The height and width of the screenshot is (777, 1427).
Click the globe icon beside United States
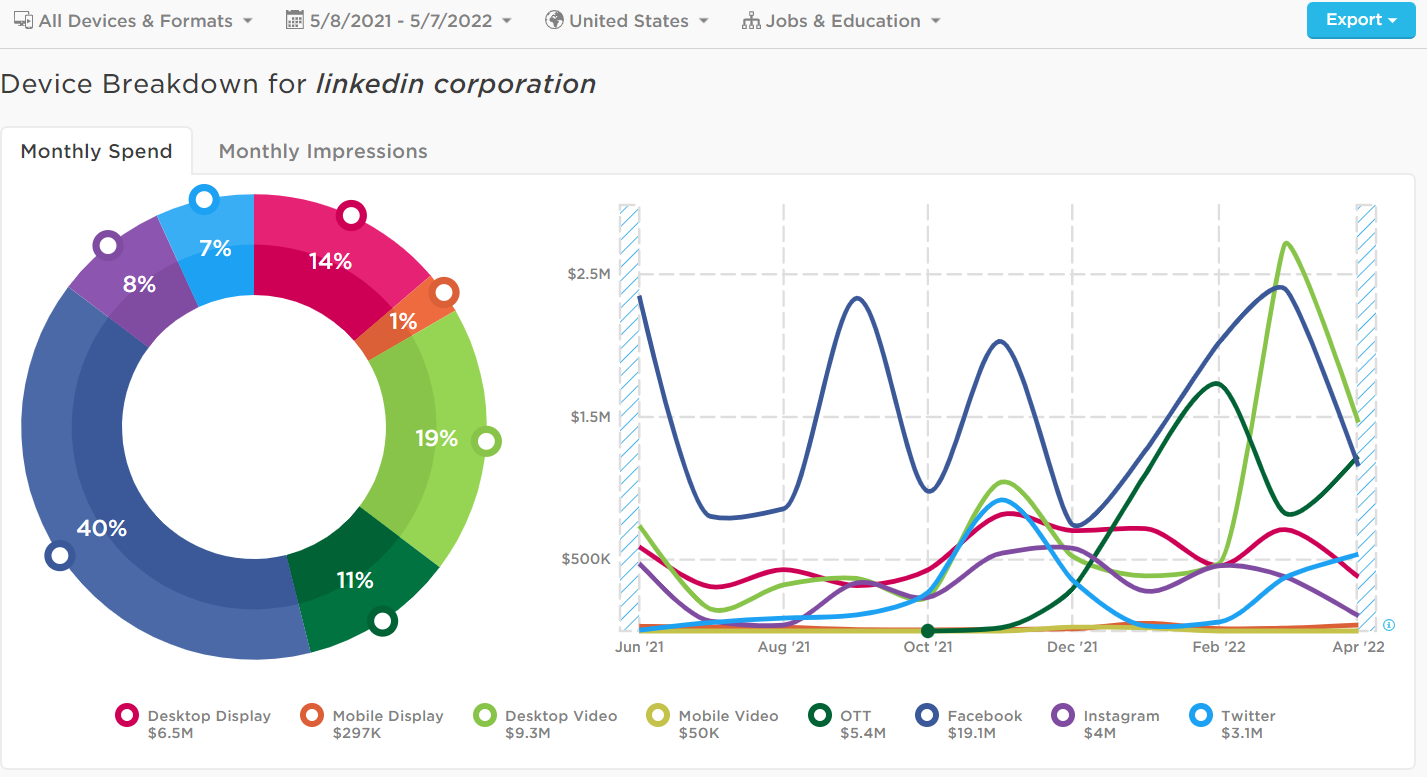(554, 20)
